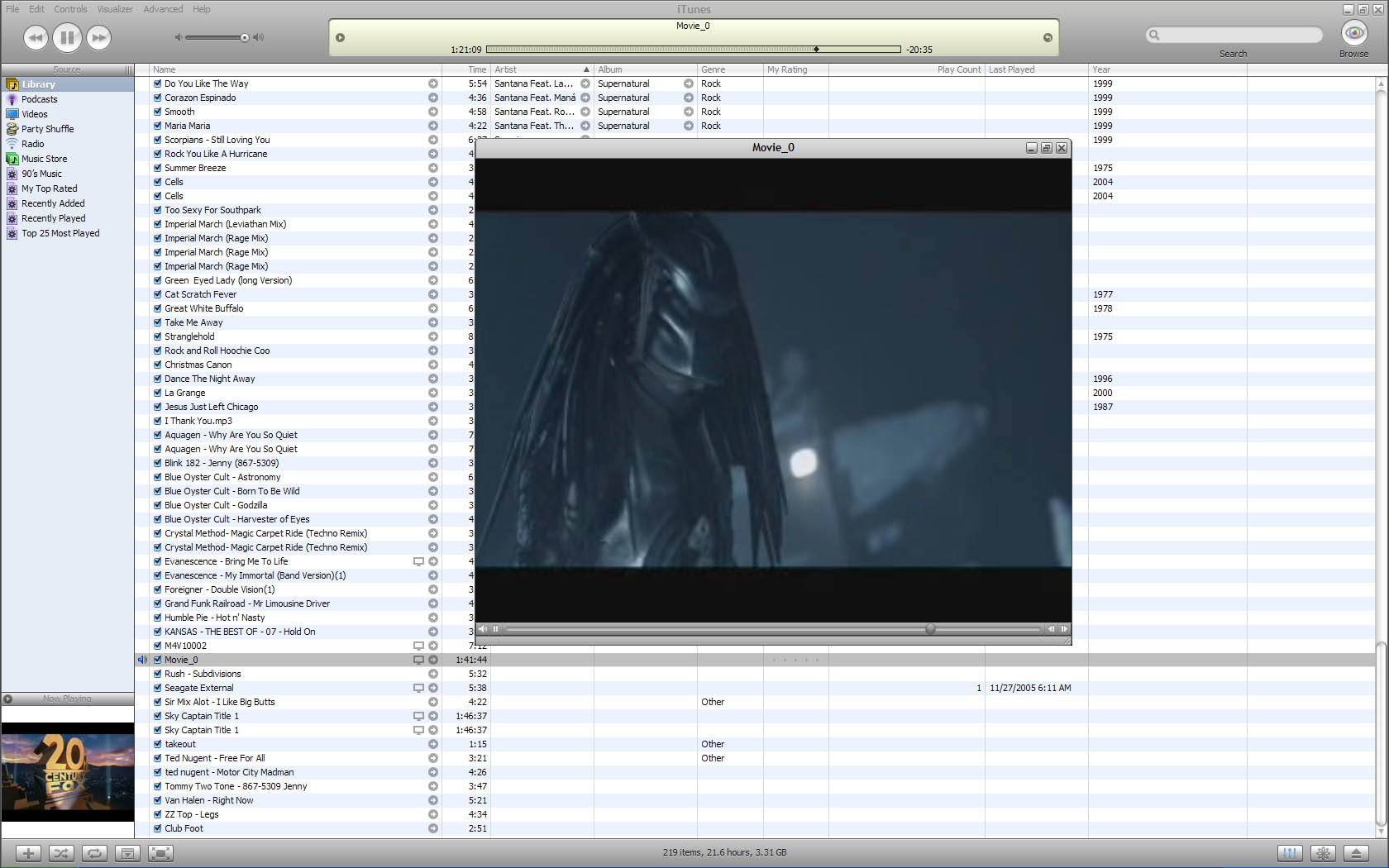Sort by the Genre column header
Screen dimensions: 1389x868
coord(730,69)
